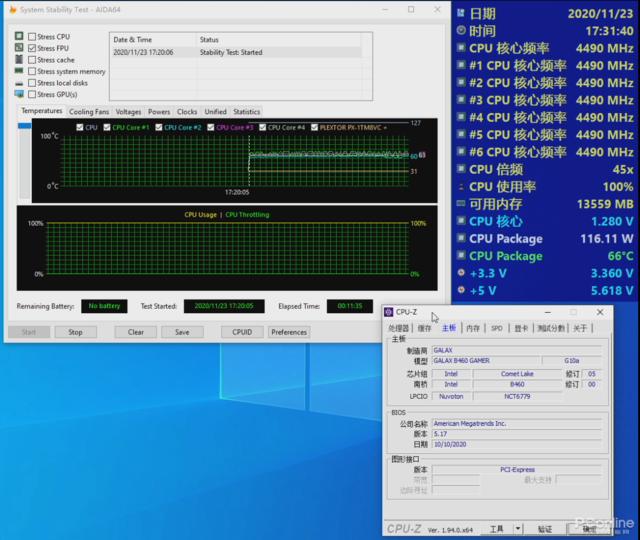The width and height of the screenshot is (640, 540).
Task: Enable Stress local disks checkbox
Action: (32, 83)
